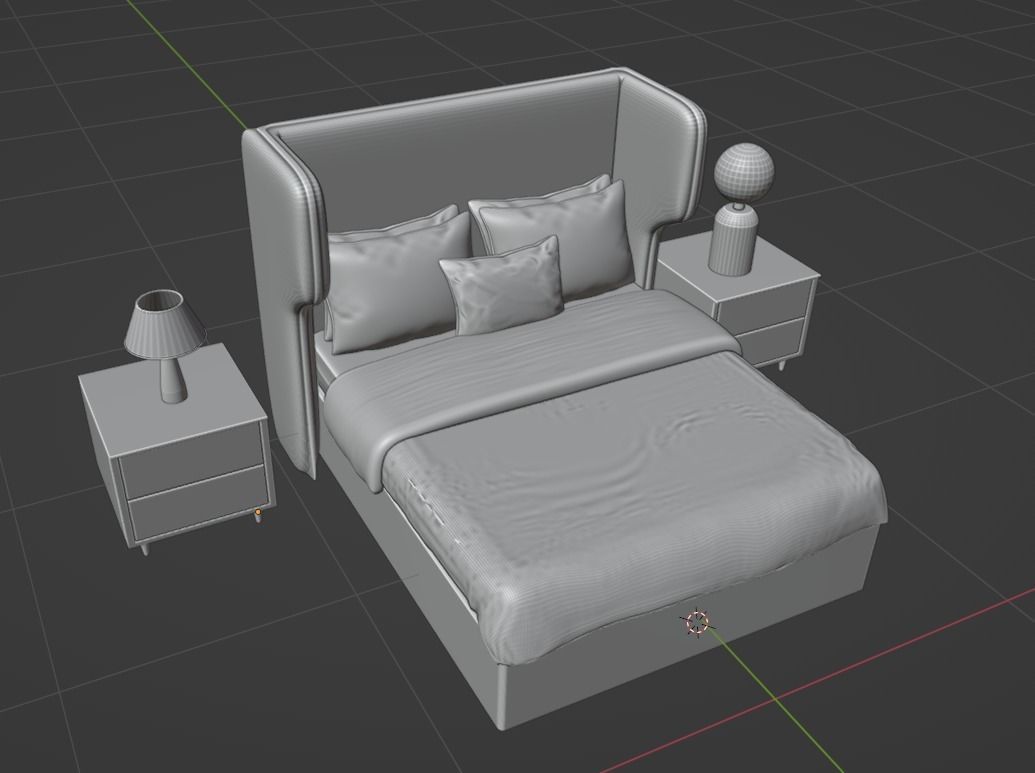Select the top drawer of left nightstand
The height and width of the screenshot is (773, 1035).
tap(193, 459)
